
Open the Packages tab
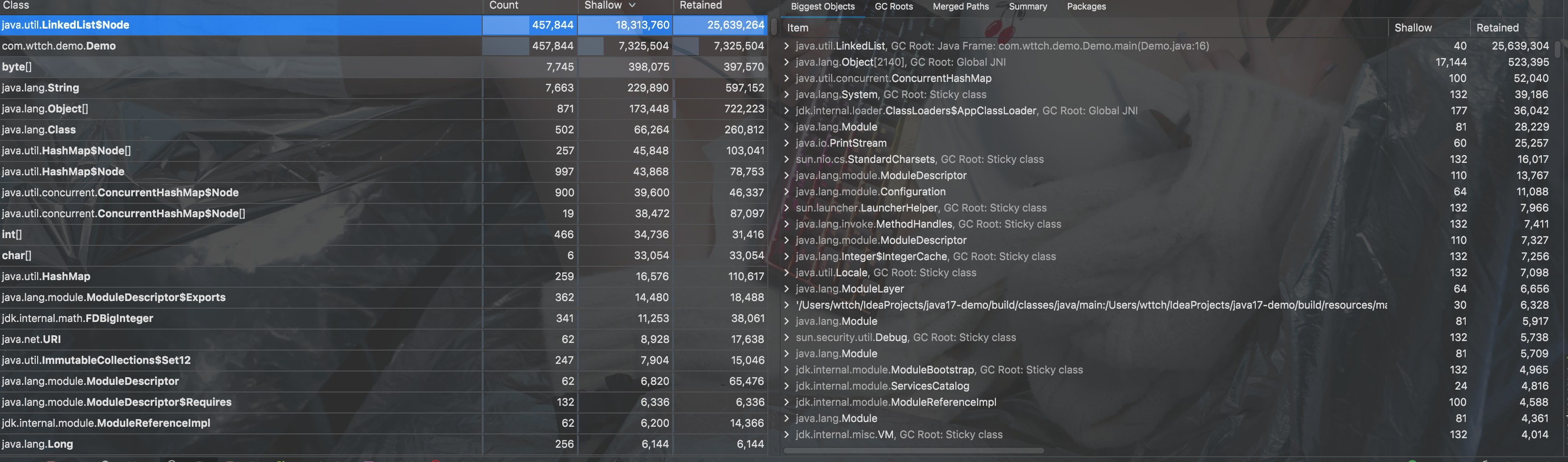(x=1086, y=7)
